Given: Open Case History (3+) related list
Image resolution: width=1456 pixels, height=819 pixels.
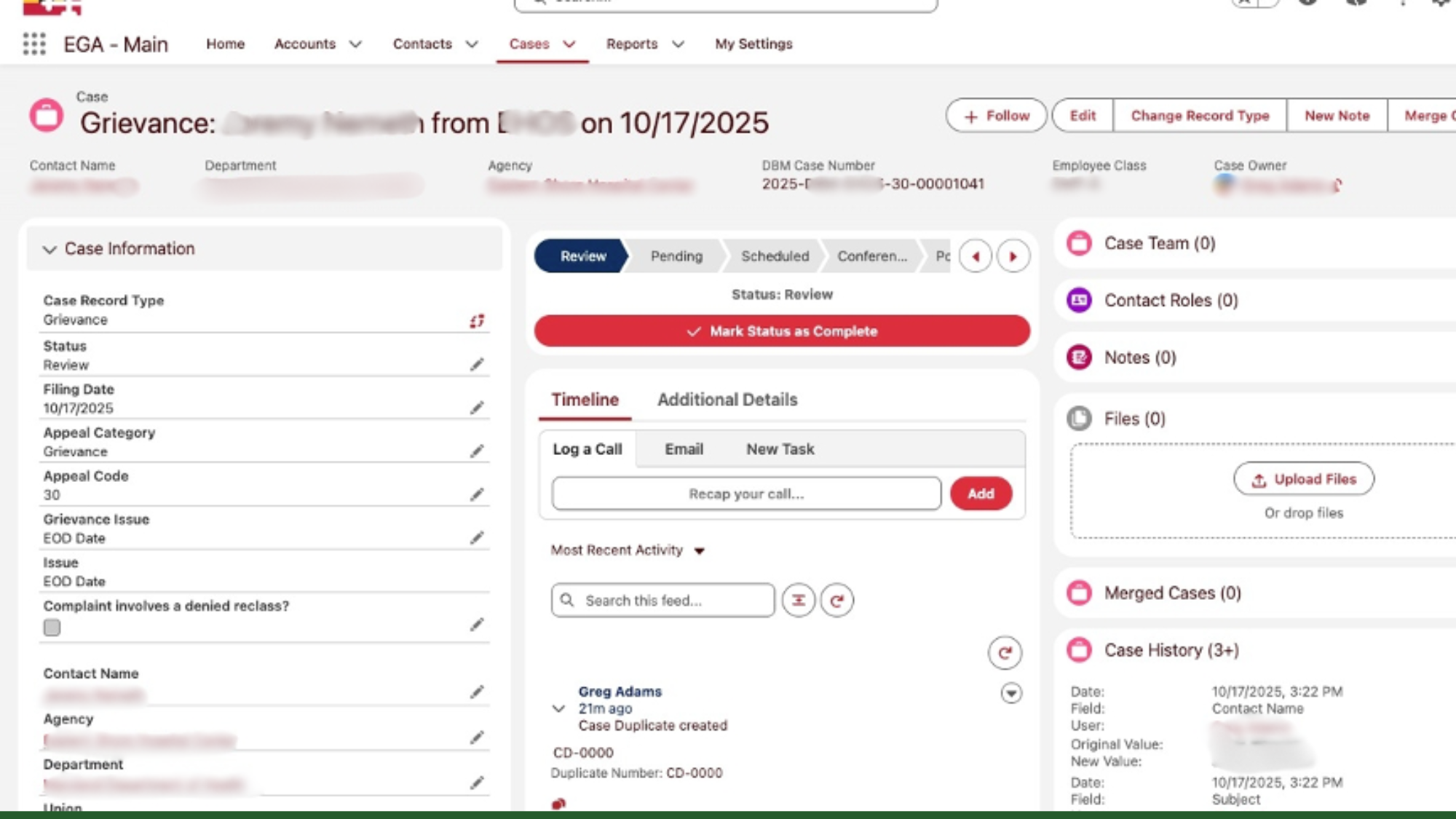Looking at the screenshot, I should point(1171,650).
